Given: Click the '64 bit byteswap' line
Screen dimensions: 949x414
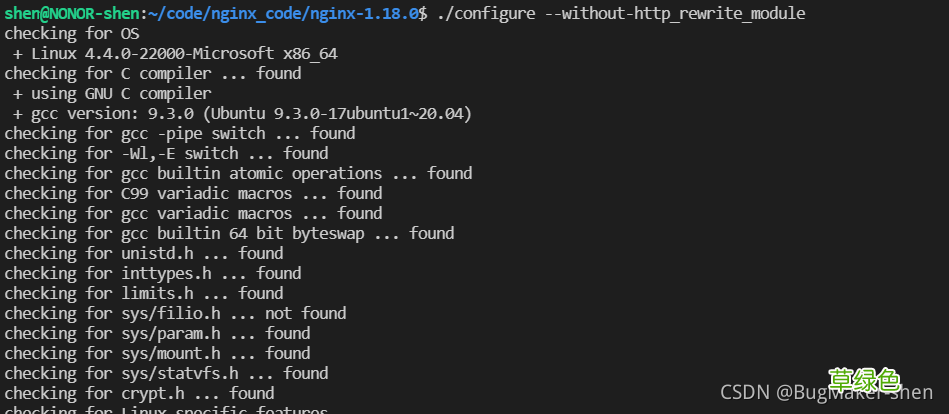Looking at the screenshot, I should (229, 233).
